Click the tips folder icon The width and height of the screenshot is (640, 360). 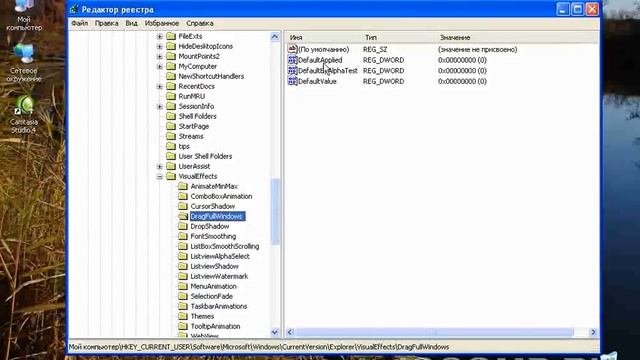pos(171,146)
